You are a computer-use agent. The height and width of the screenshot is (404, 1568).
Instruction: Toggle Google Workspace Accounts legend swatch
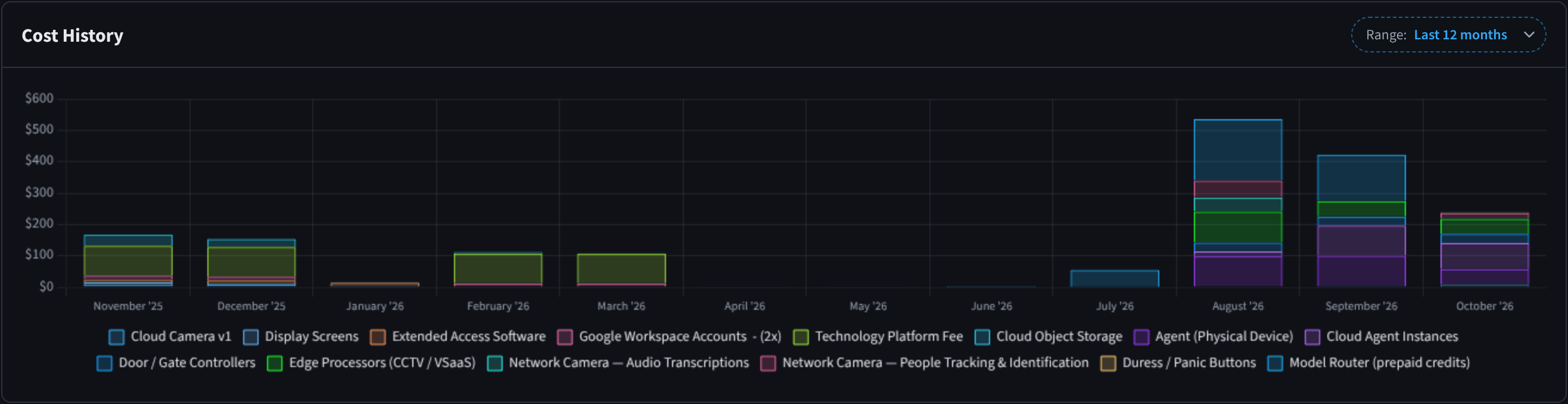[565, 337]
